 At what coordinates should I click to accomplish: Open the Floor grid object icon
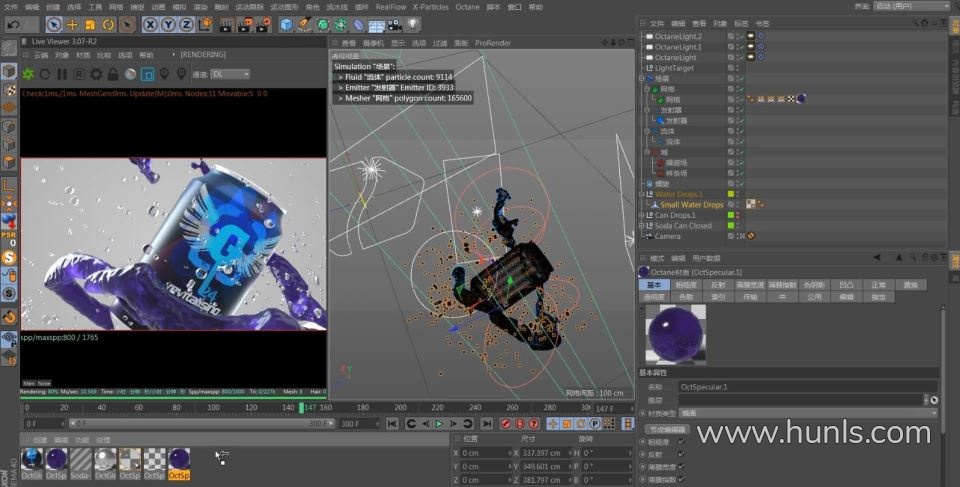[x=377, y=25]
